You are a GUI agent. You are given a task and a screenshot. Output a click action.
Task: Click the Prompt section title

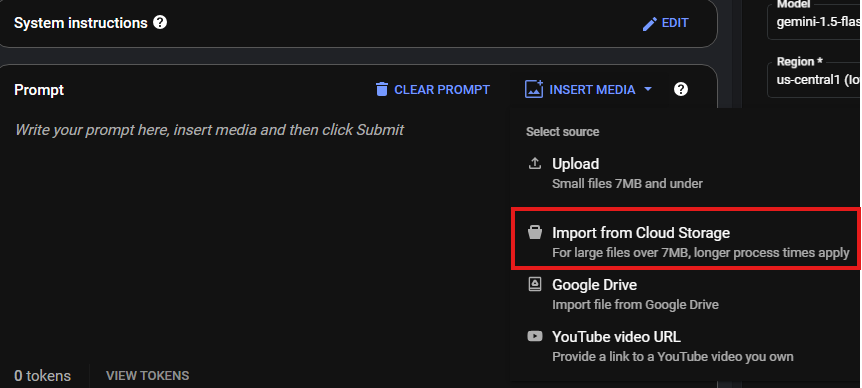[39, 90]
